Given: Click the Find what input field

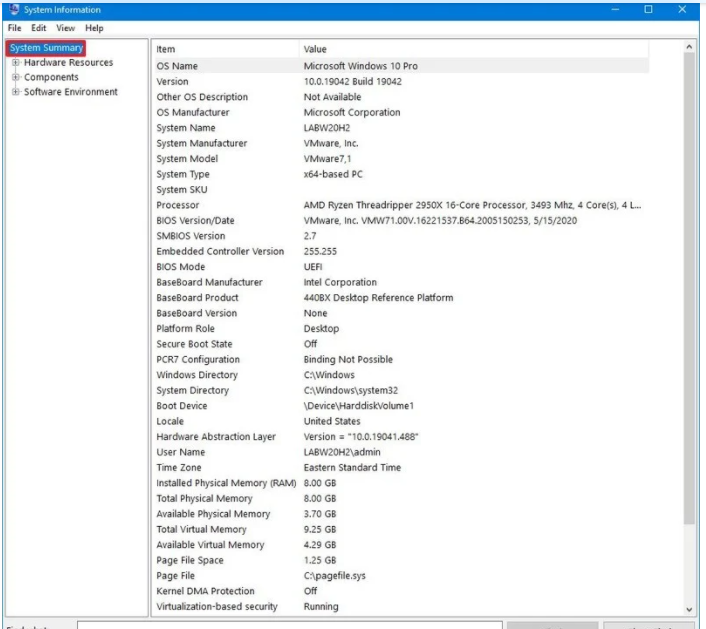Looking at the screenshot, I should click(x=290, y=625).
